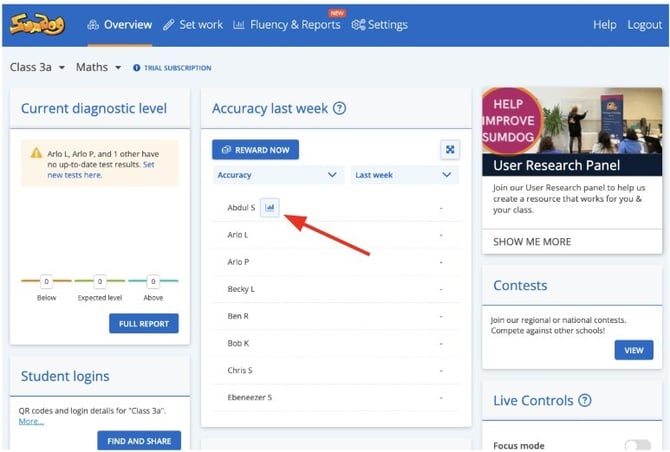
Task: Click the Live Controls heading
Action: [533, 400]
